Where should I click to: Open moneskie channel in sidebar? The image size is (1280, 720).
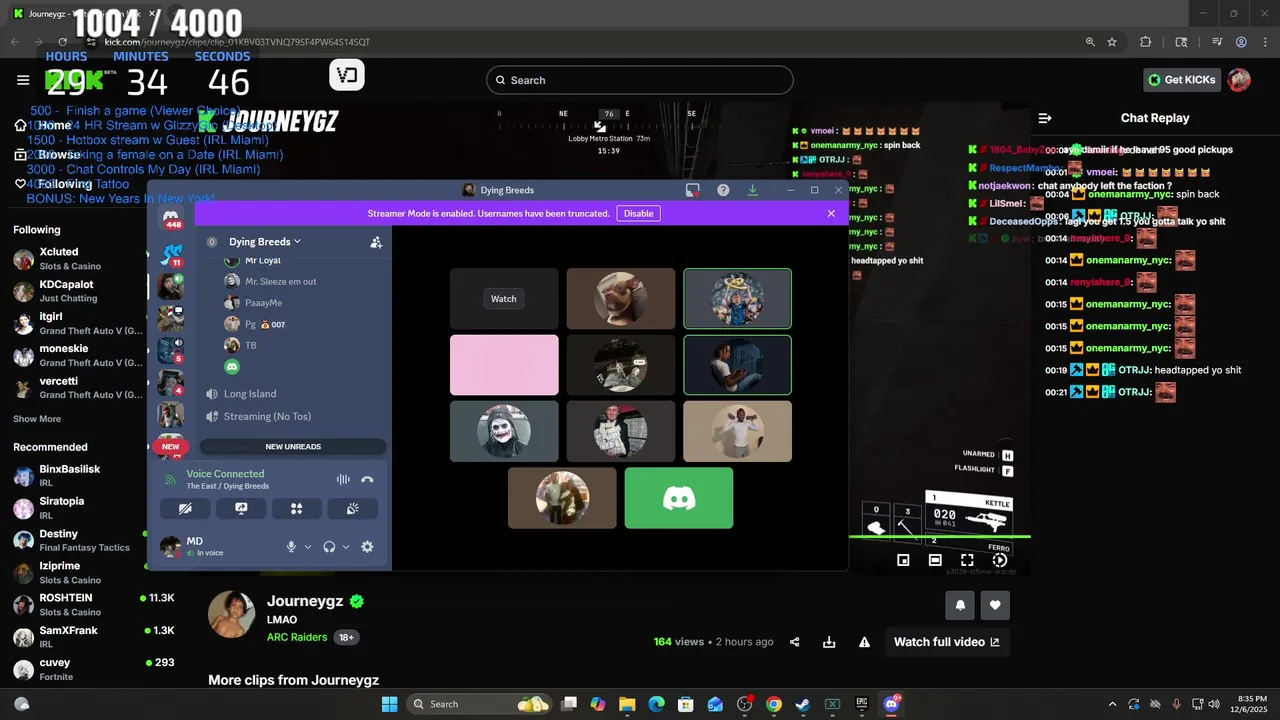tap(75, 355)
